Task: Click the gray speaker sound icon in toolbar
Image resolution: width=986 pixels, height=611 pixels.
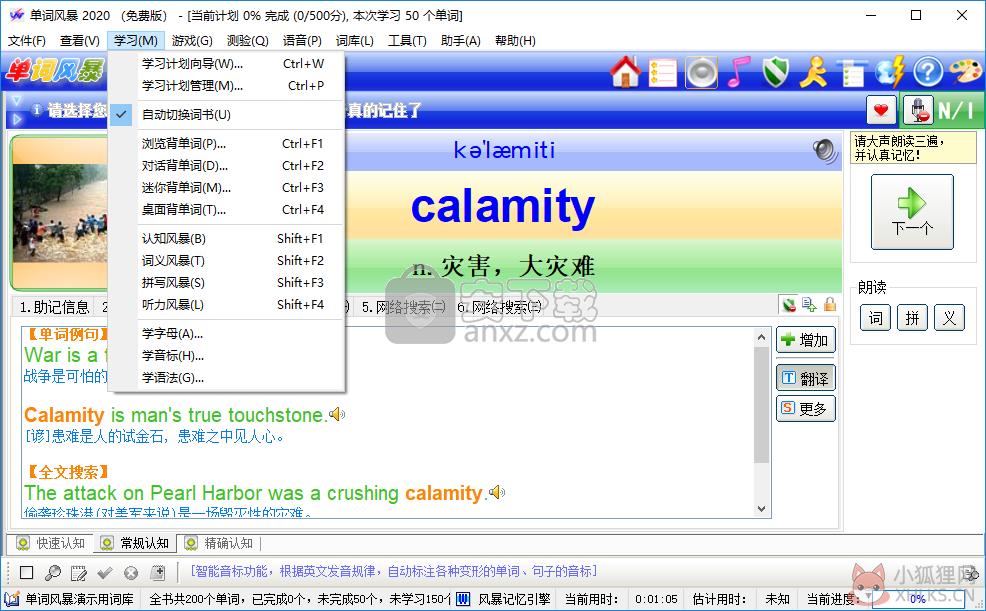Action: [x=701, y=72]
